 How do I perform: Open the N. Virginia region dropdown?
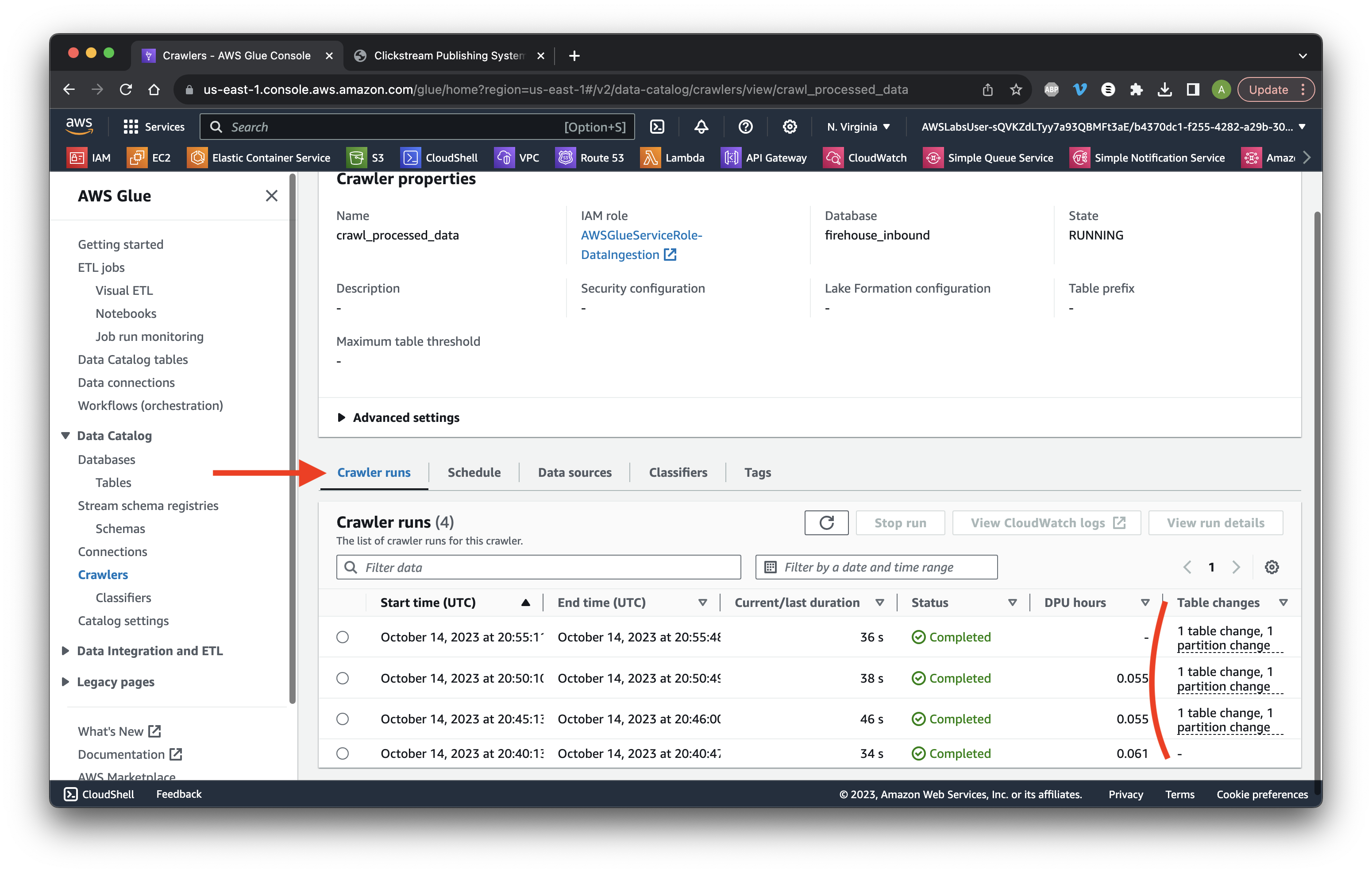(858, 127)
